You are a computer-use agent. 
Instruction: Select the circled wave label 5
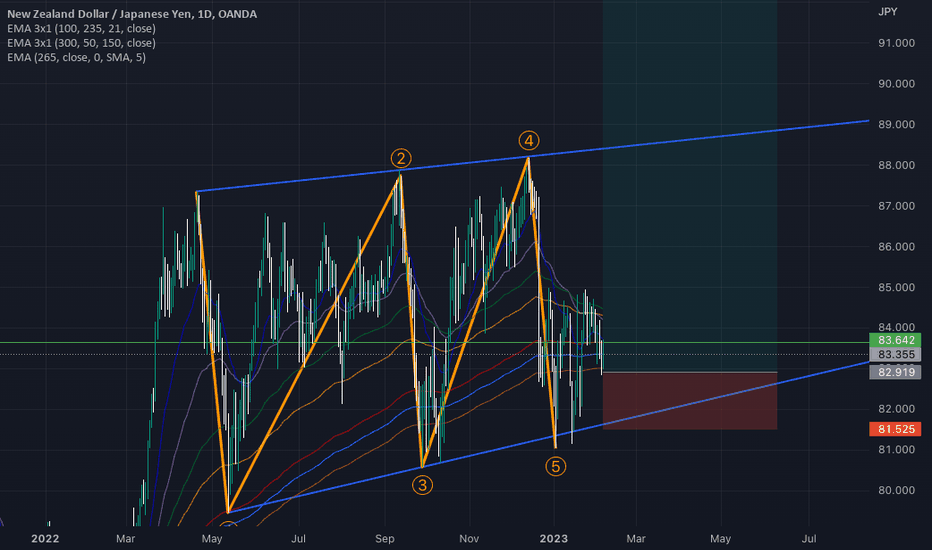pos(555,466)
